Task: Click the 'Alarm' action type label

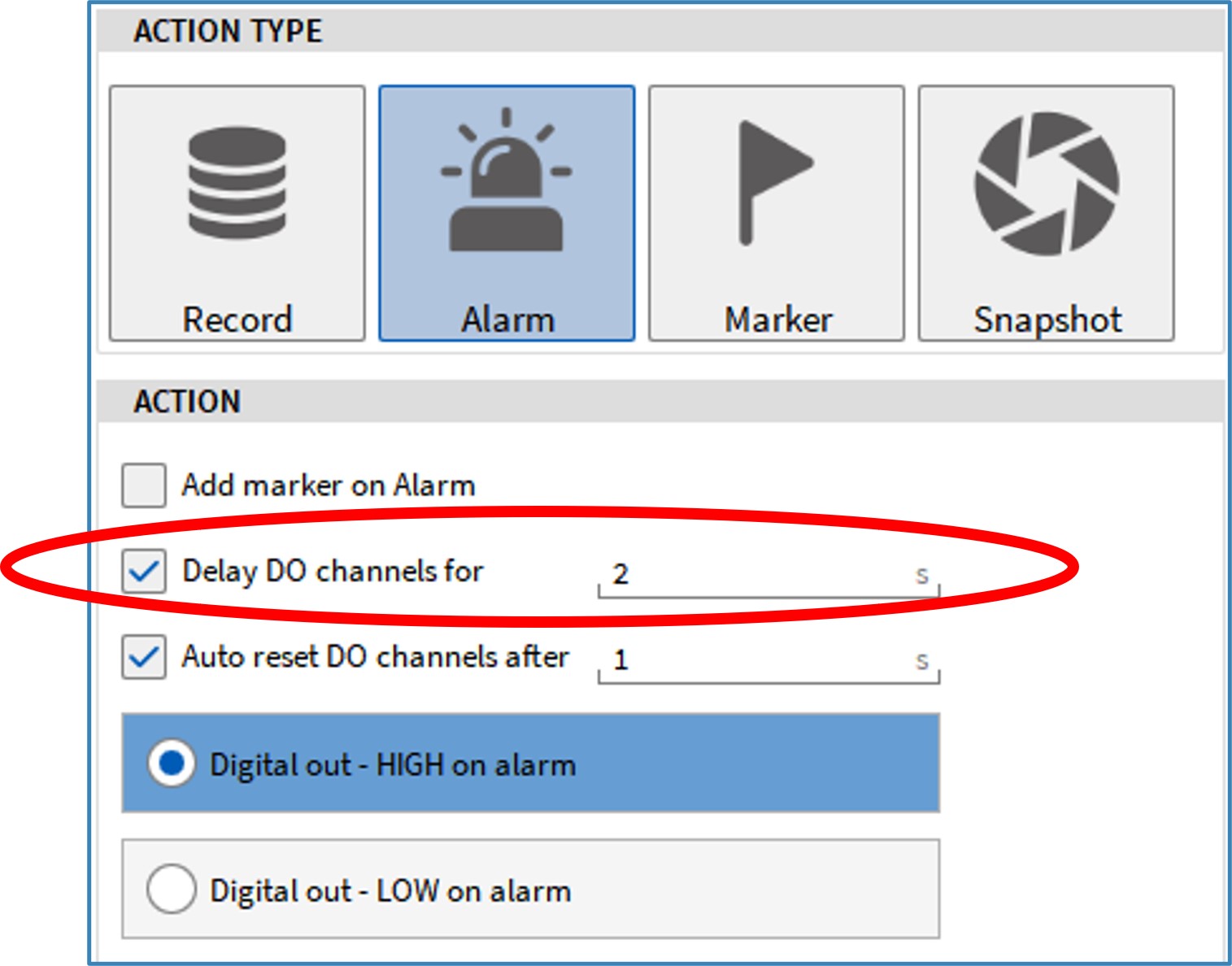Action: [x=507, y=320]
